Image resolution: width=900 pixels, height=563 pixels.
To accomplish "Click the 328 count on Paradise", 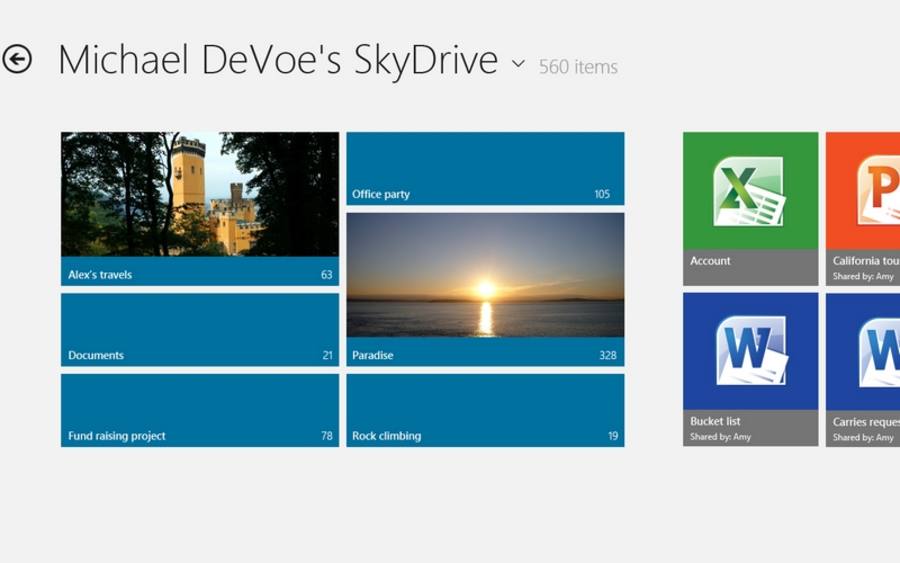I will point(608,355).
